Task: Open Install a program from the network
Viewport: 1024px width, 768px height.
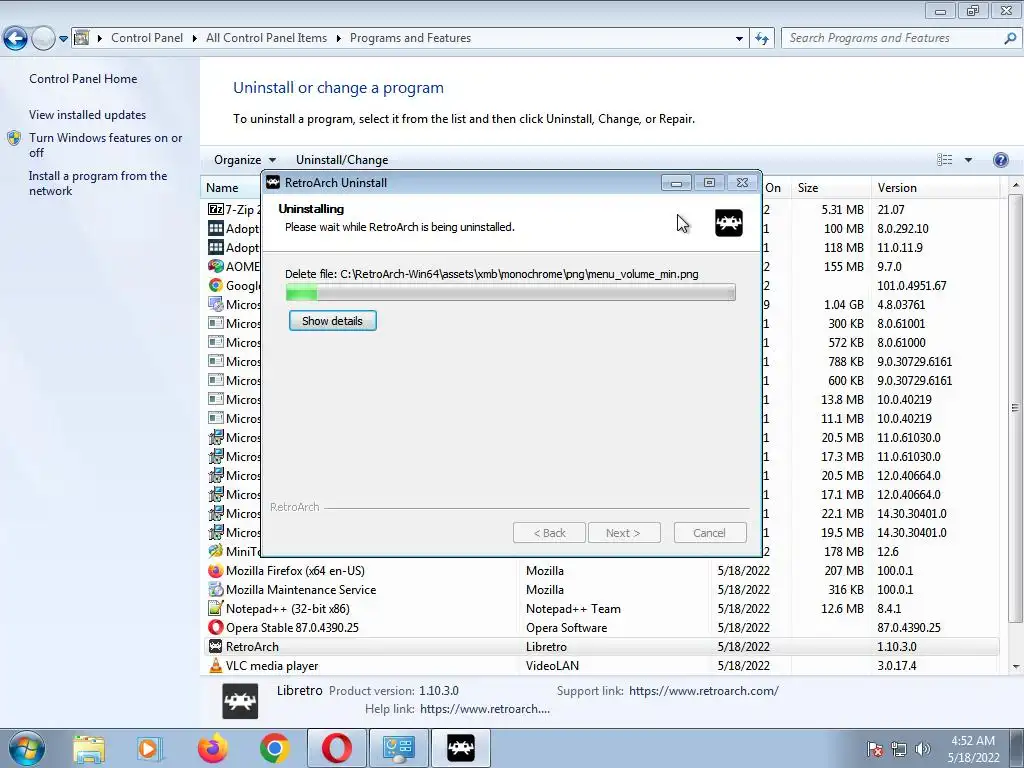Action: click(98, 184)
